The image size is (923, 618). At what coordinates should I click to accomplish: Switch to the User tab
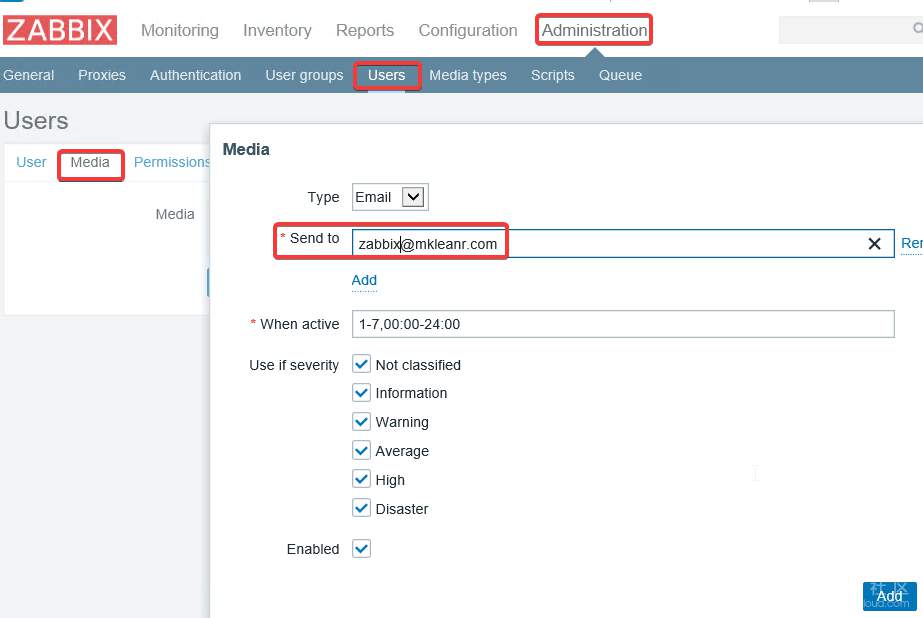(x=31, y=162)
